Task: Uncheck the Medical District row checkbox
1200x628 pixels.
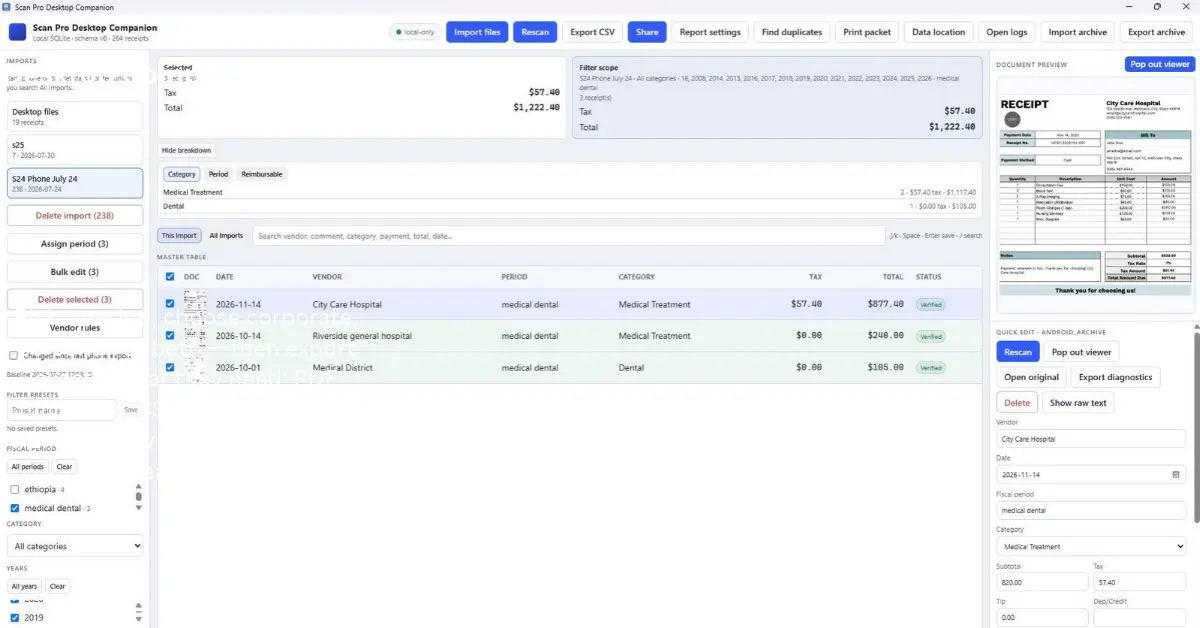Action: tap(170, 368)
